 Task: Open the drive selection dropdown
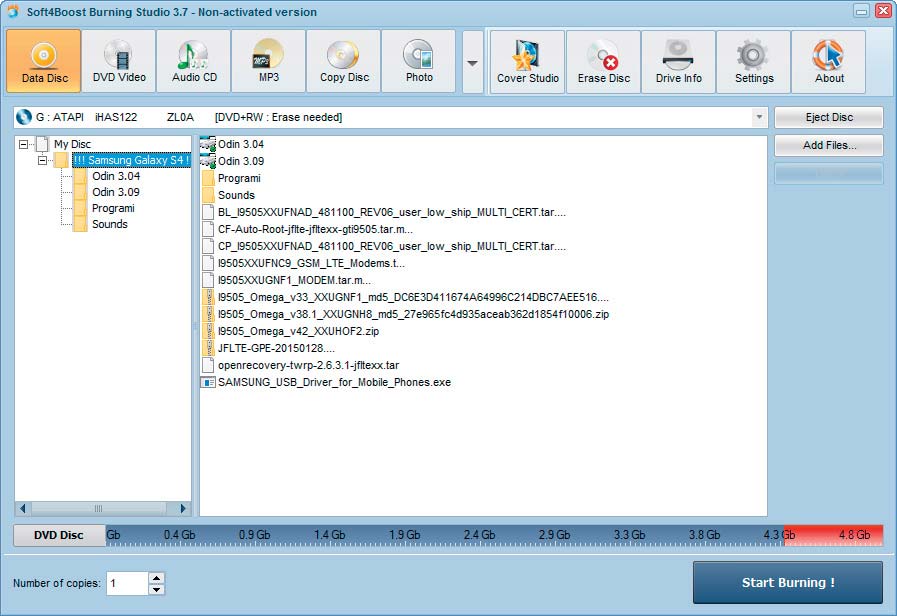[x=759, y=117]
